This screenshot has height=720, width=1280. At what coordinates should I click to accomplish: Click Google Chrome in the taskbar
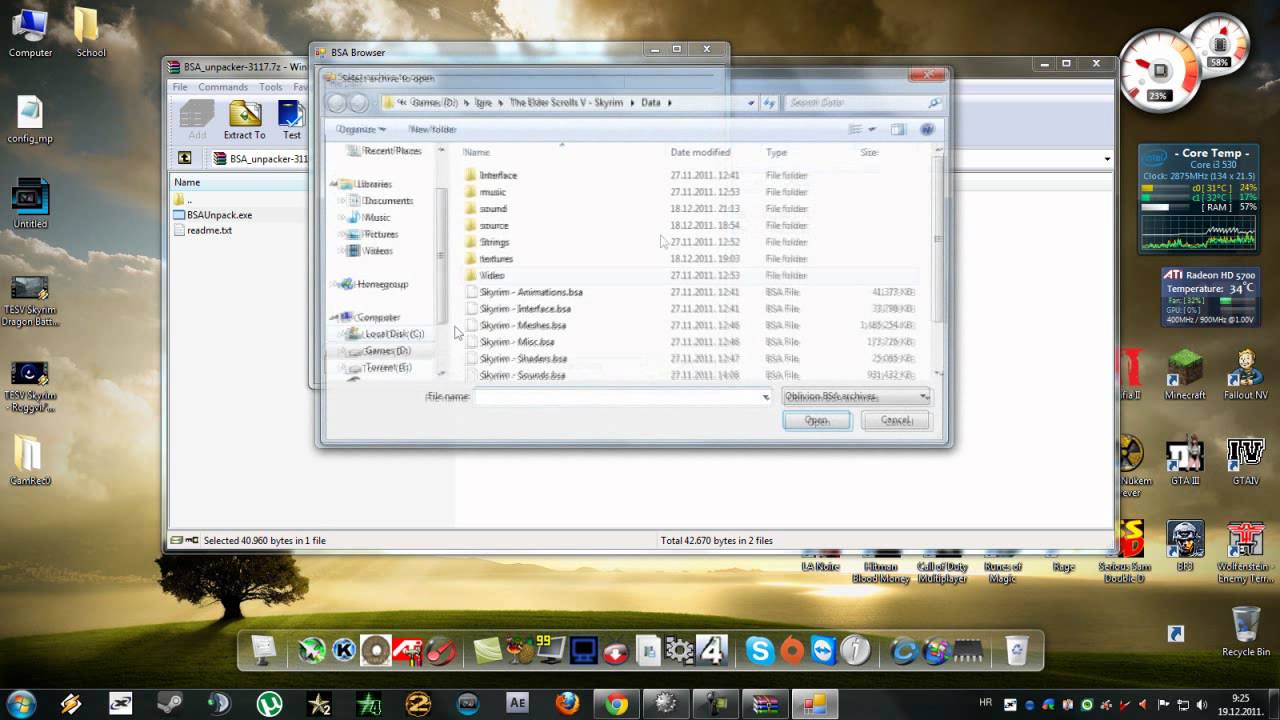(x=617, y=704)
